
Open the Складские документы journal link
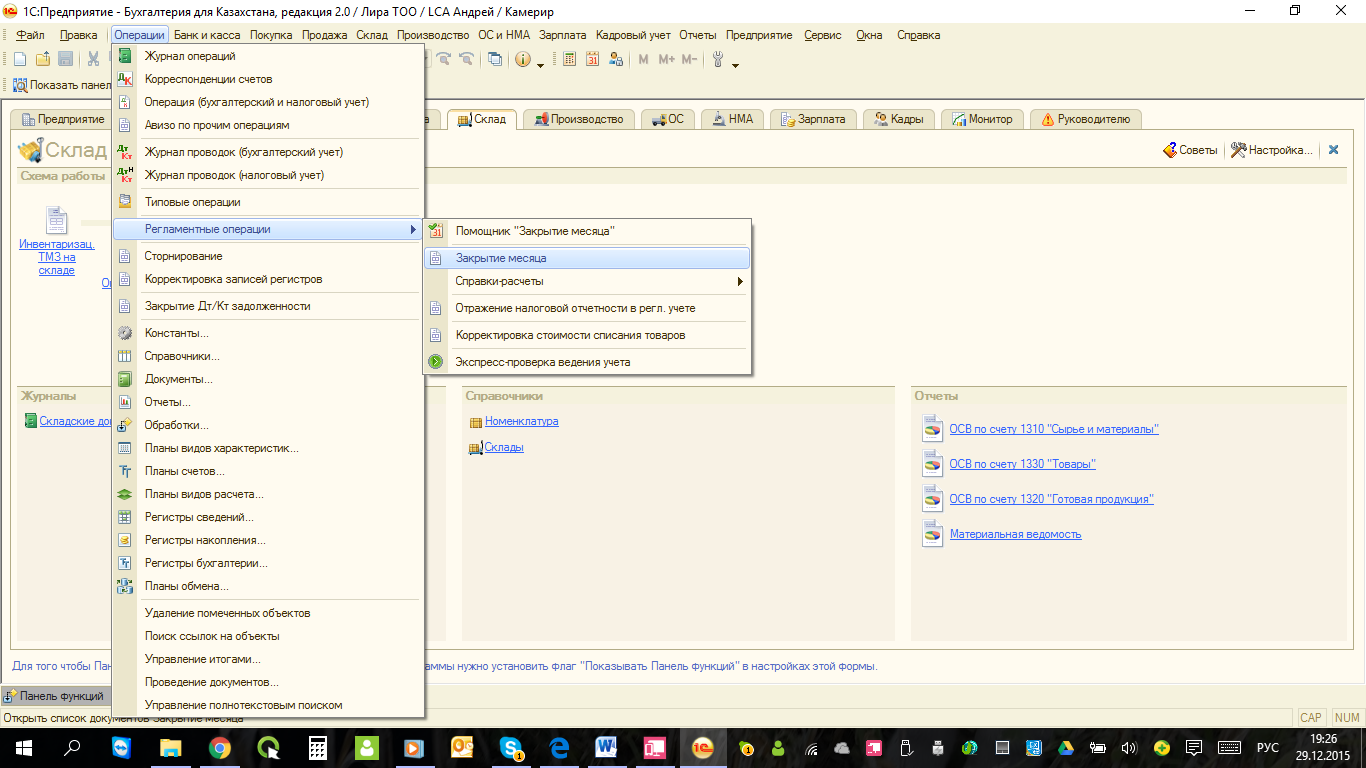76,421
